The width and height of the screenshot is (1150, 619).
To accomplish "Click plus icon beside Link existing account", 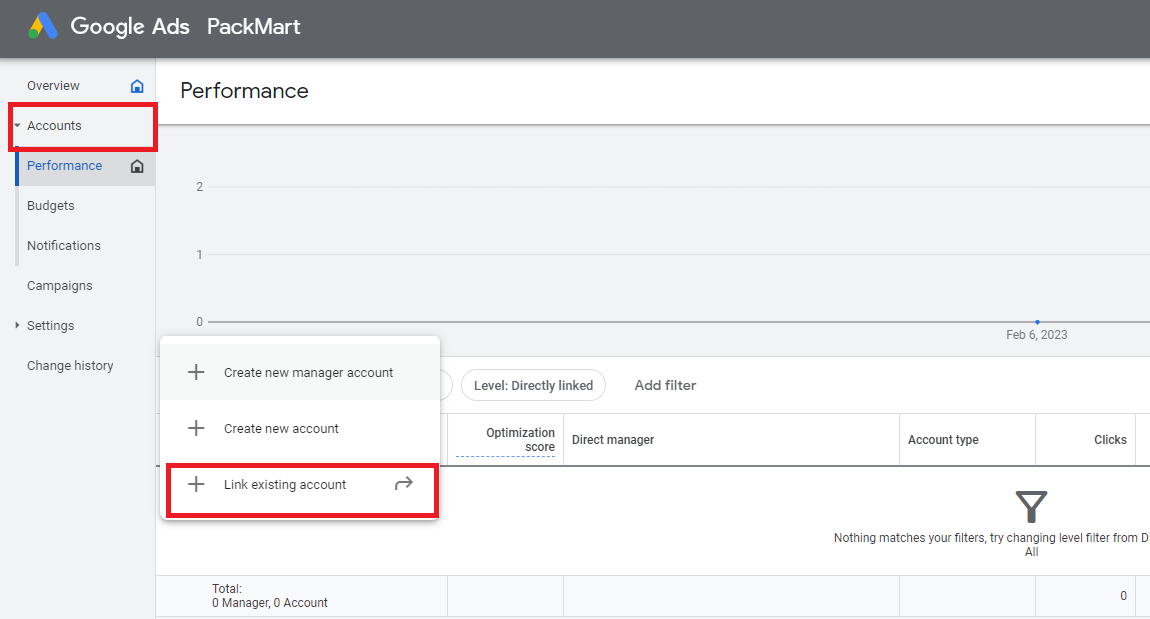I will (x=196, y=484).
